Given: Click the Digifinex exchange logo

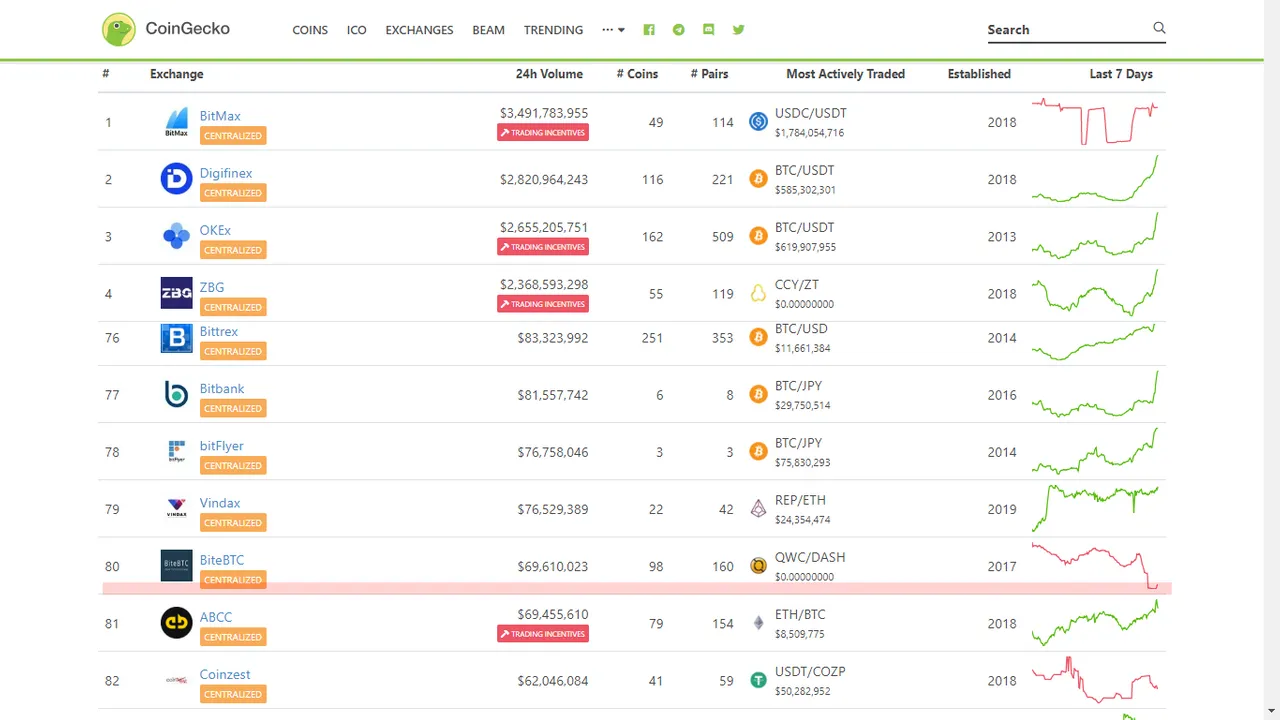Looking at the screenshot, I should pyautogui.click(x=177, y=179).
